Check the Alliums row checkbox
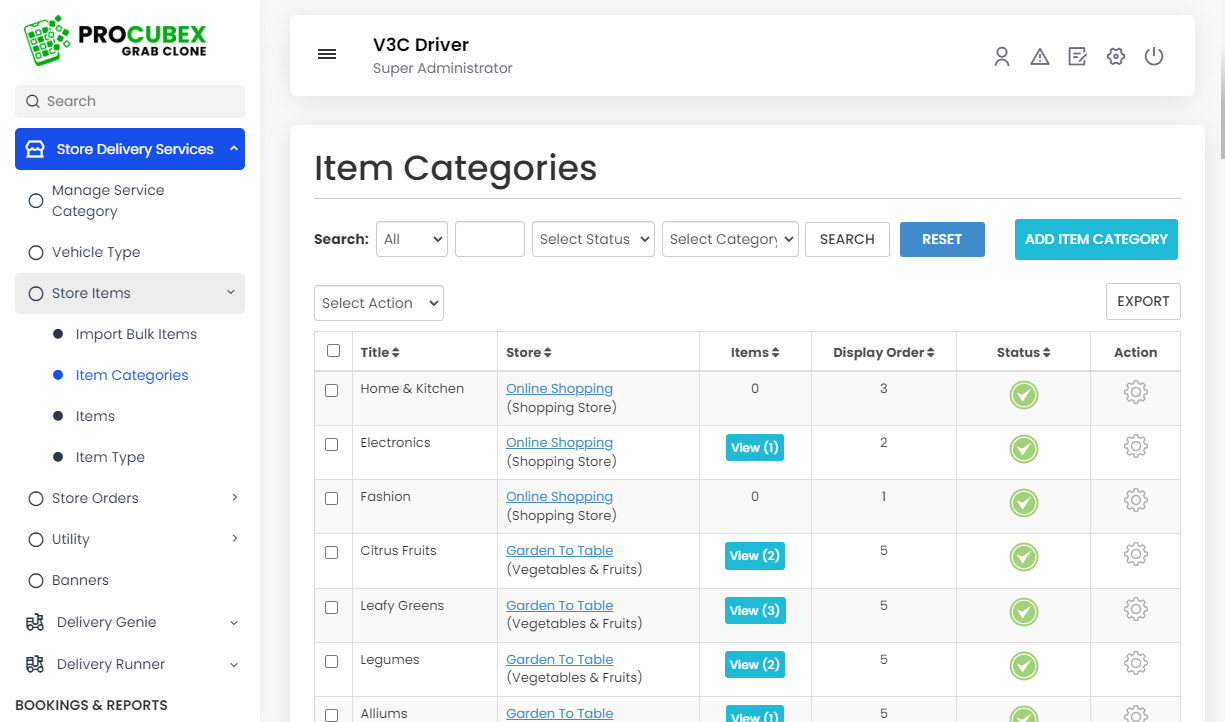1225x722 pixels. click(332, 715)
